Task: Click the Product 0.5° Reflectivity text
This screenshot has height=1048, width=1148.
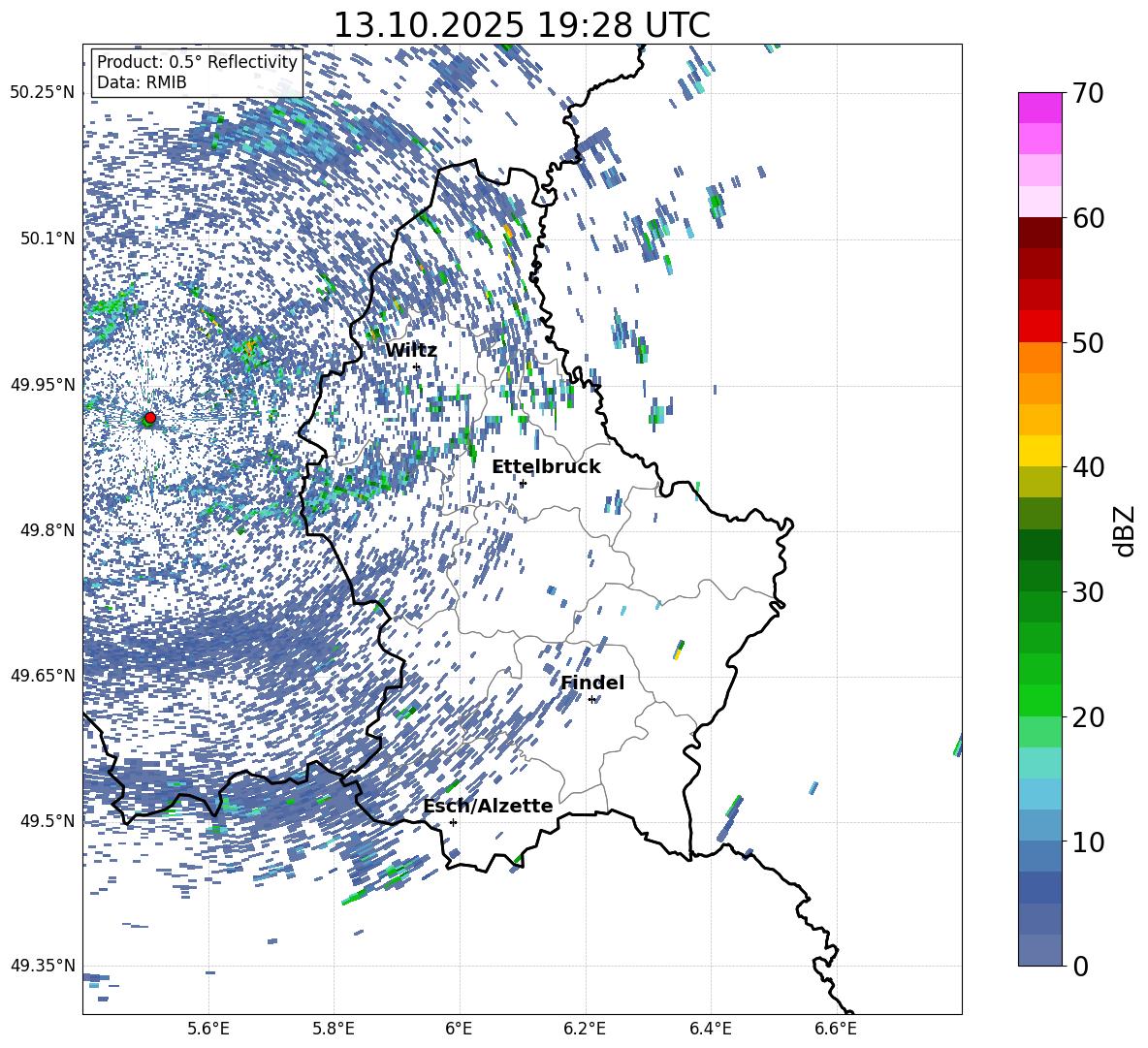Action: click(197, 62)
